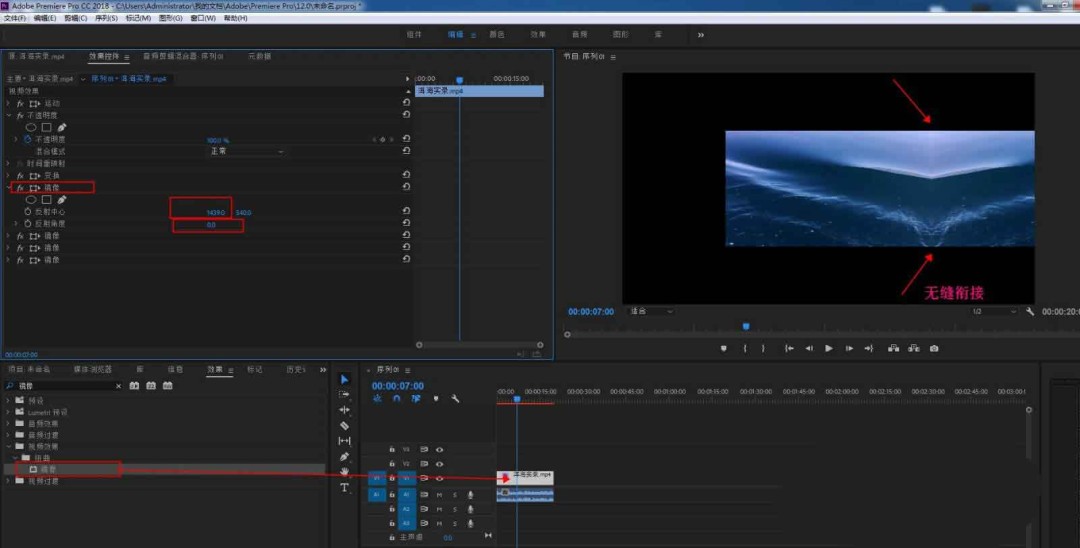Toggle sequence nest insert mode icon
The height and width of the screenshot is (548, 1080).
[x=377, y=399]
